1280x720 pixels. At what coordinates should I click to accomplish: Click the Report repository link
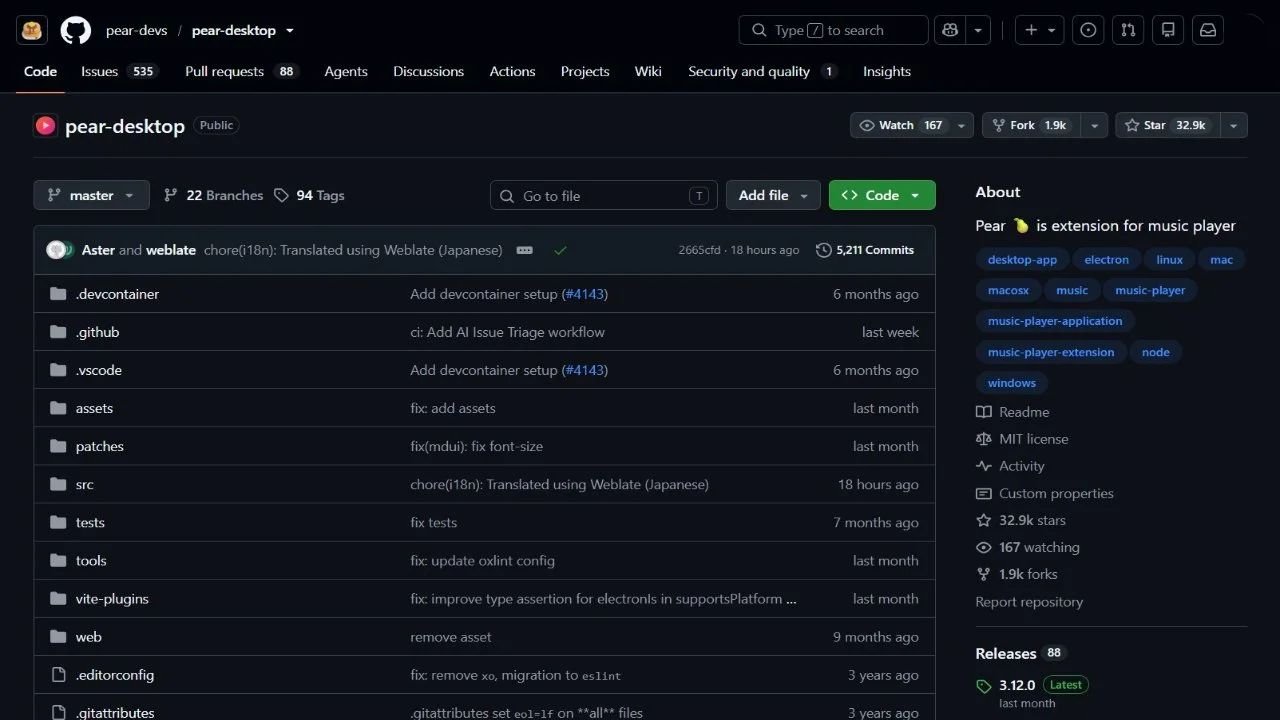[1029, 602]
